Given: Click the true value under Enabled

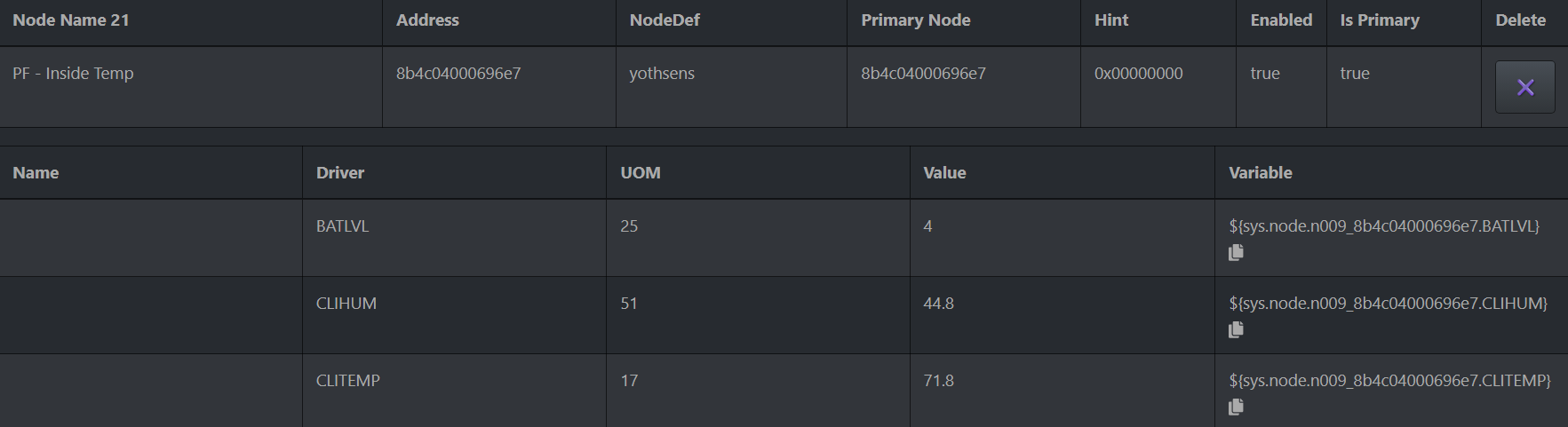Looking at the screenshot, I should point(1265,74).
